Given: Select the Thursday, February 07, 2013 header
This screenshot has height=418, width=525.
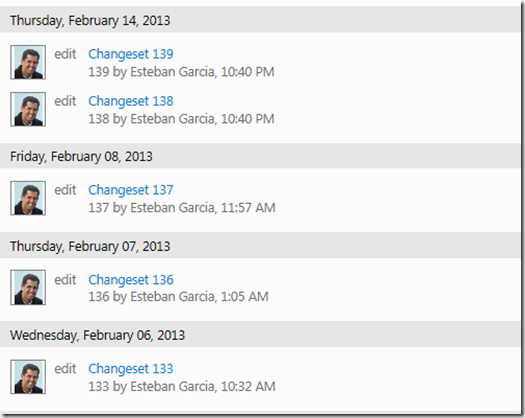Looking at the screenshot, I should click(x=260, y=246).
